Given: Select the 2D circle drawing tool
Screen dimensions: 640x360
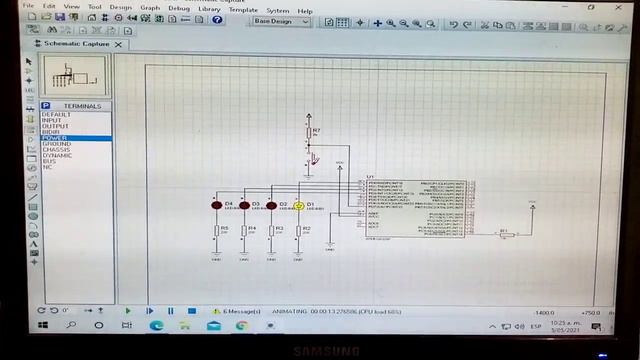Looking at the screenshot, I should (33, 216).
